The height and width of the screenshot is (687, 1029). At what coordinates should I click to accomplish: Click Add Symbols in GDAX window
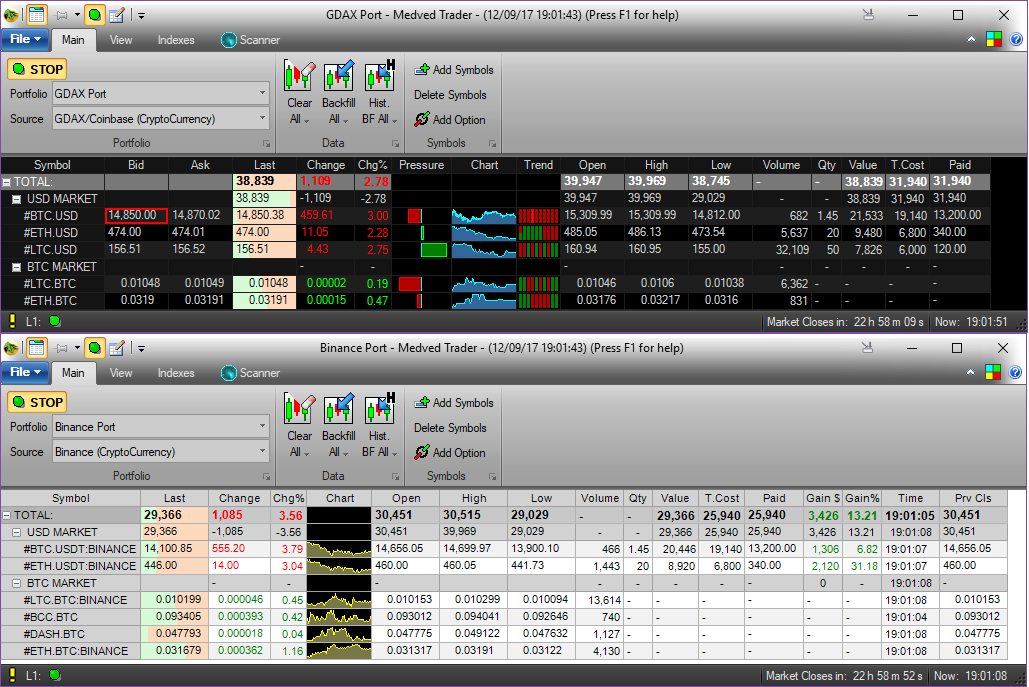[454, 70]
